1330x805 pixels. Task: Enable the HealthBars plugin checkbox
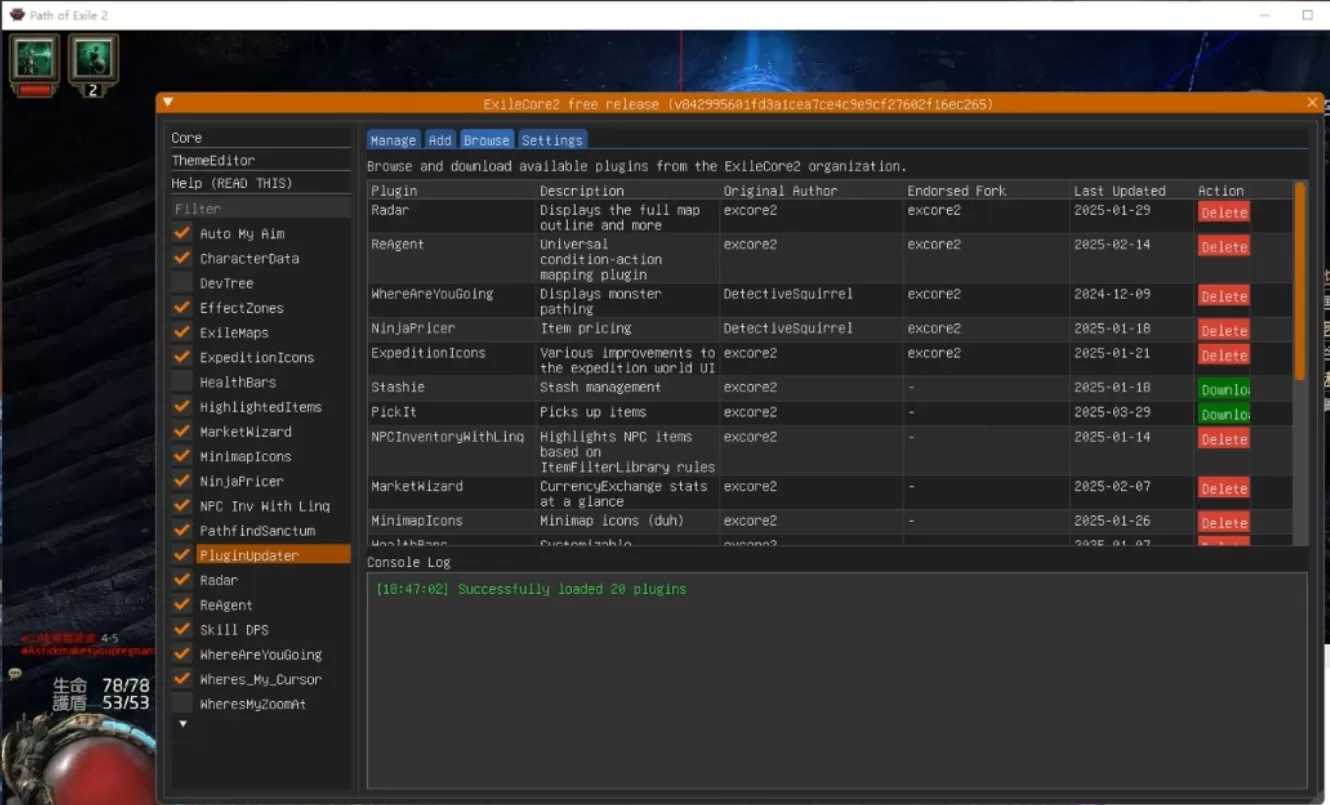pyautogui.click(x=182, y=382)
